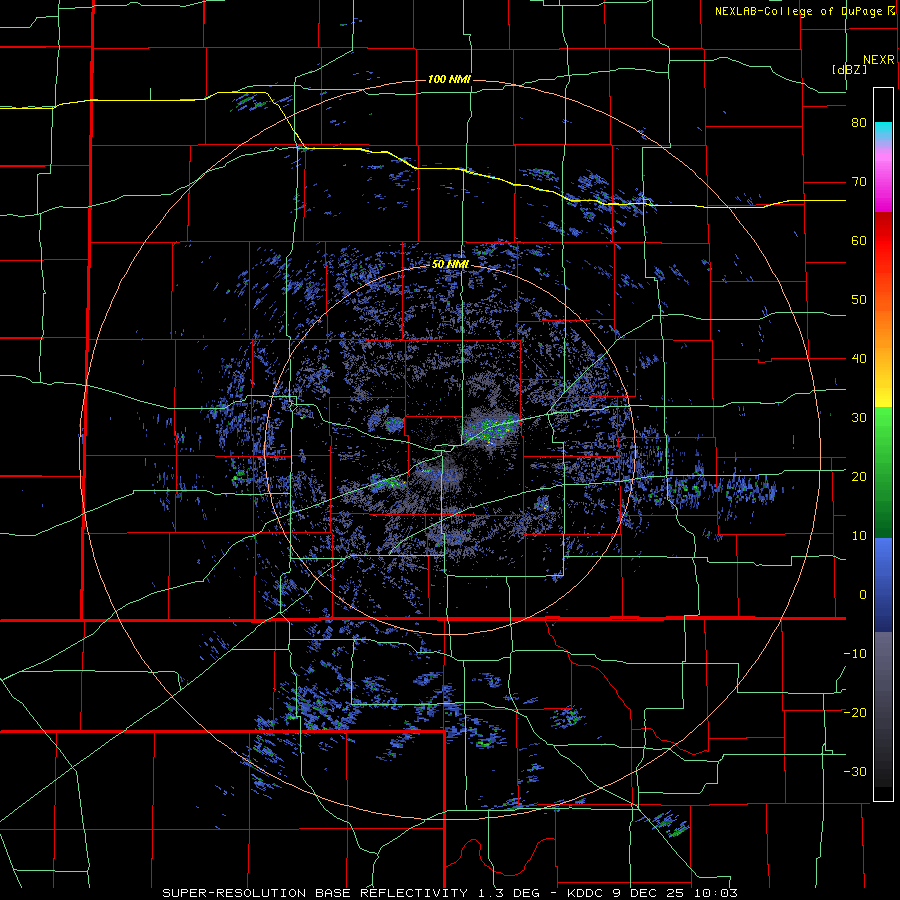
Task: Click the blue band of the color bar
Action: [x=883, y=585]
